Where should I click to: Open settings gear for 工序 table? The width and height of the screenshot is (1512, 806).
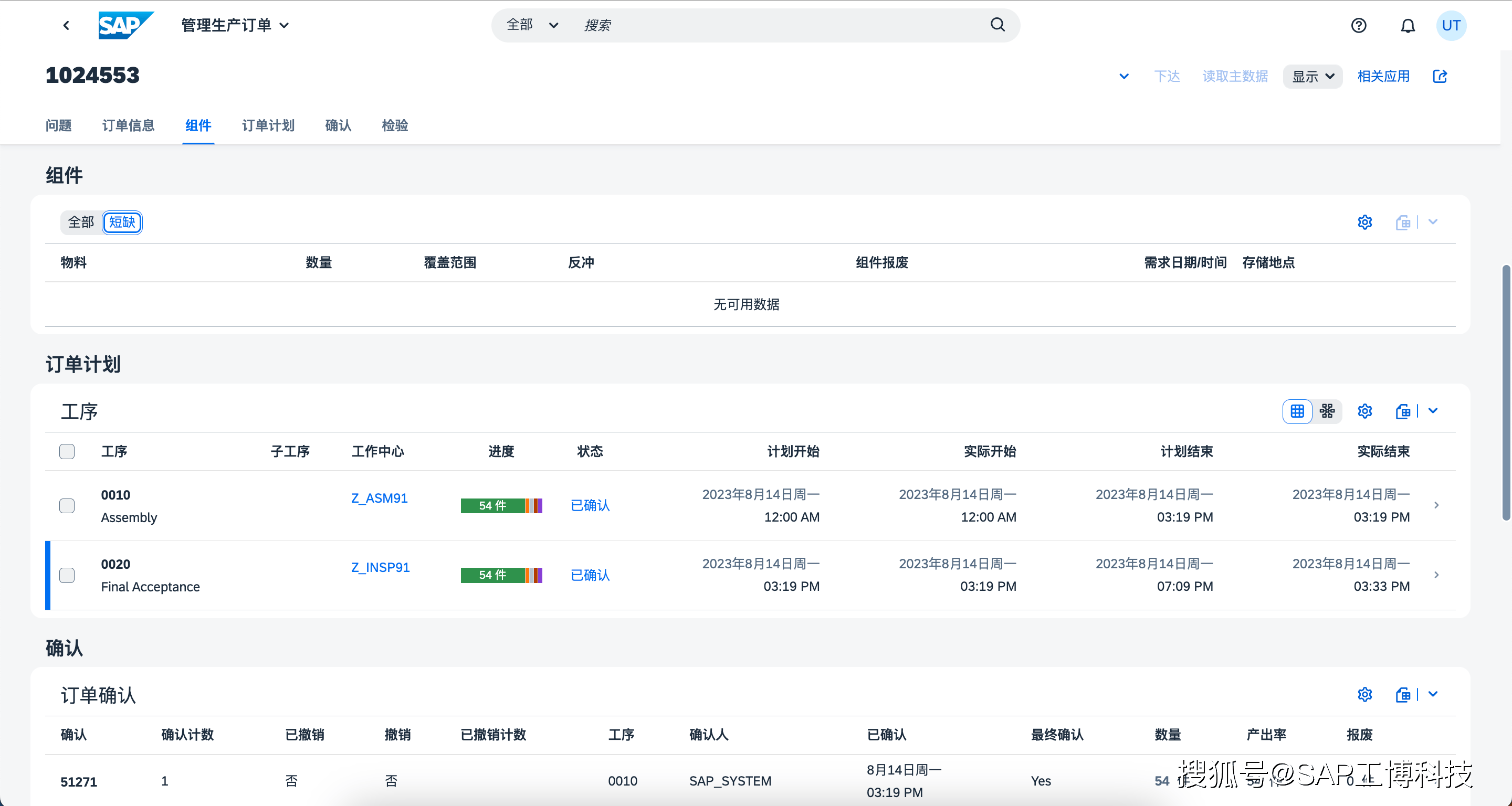(x=1364, y=411)
